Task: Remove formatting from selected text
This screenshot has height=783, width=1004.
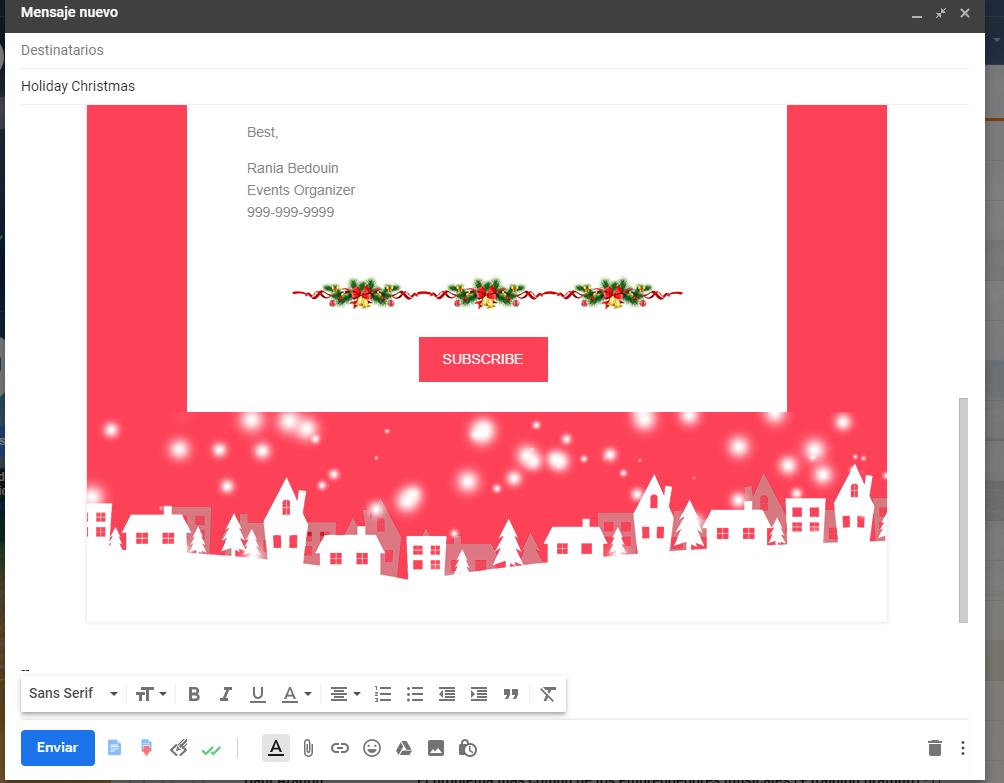Action: click(x=547, y=693)
